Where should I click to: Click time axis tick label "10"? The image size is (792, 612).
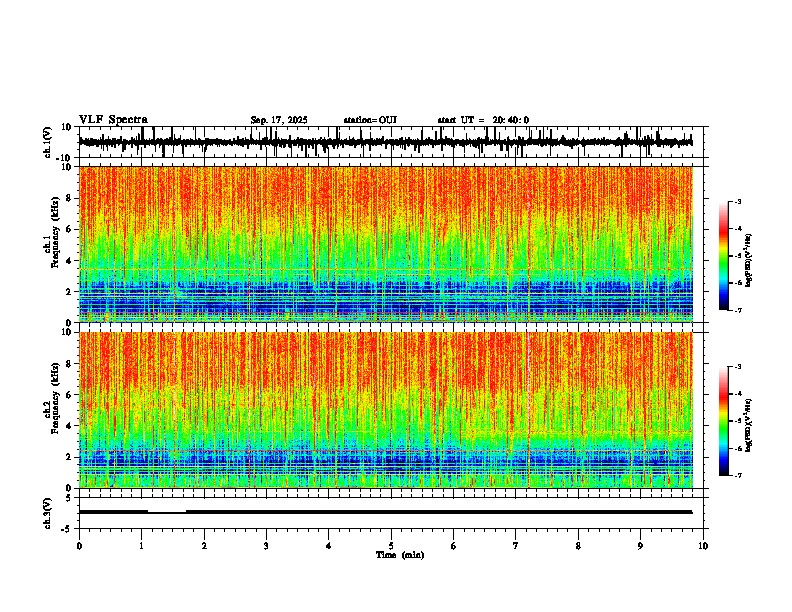coord(703,546)
